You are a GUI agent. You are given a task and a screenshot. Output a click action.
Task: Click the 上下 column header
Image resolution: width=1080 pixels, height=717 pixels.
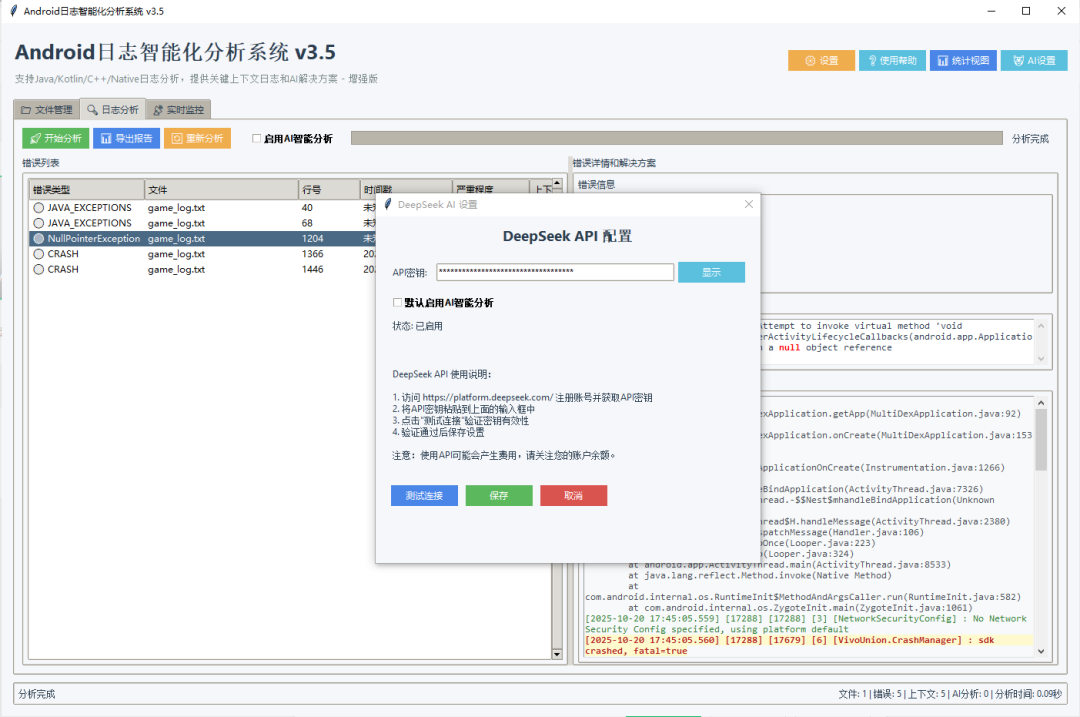point(543,189)
